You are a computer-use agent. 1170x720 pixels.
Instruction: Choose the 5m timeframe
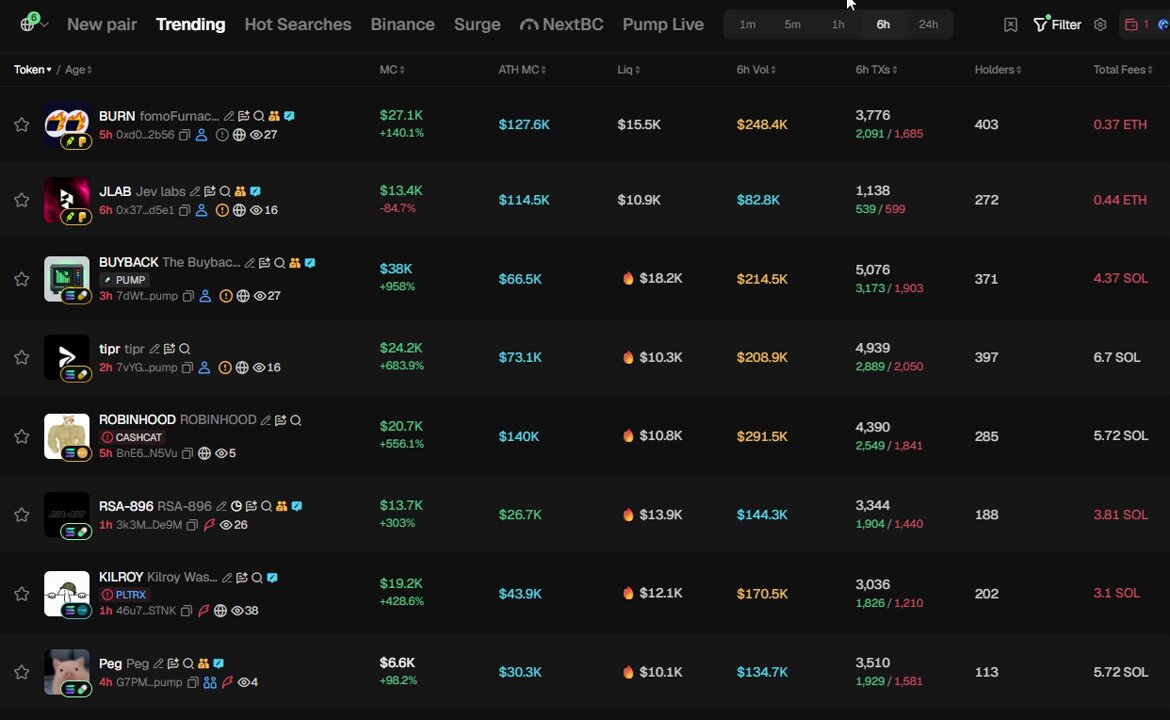click(792, 25)
